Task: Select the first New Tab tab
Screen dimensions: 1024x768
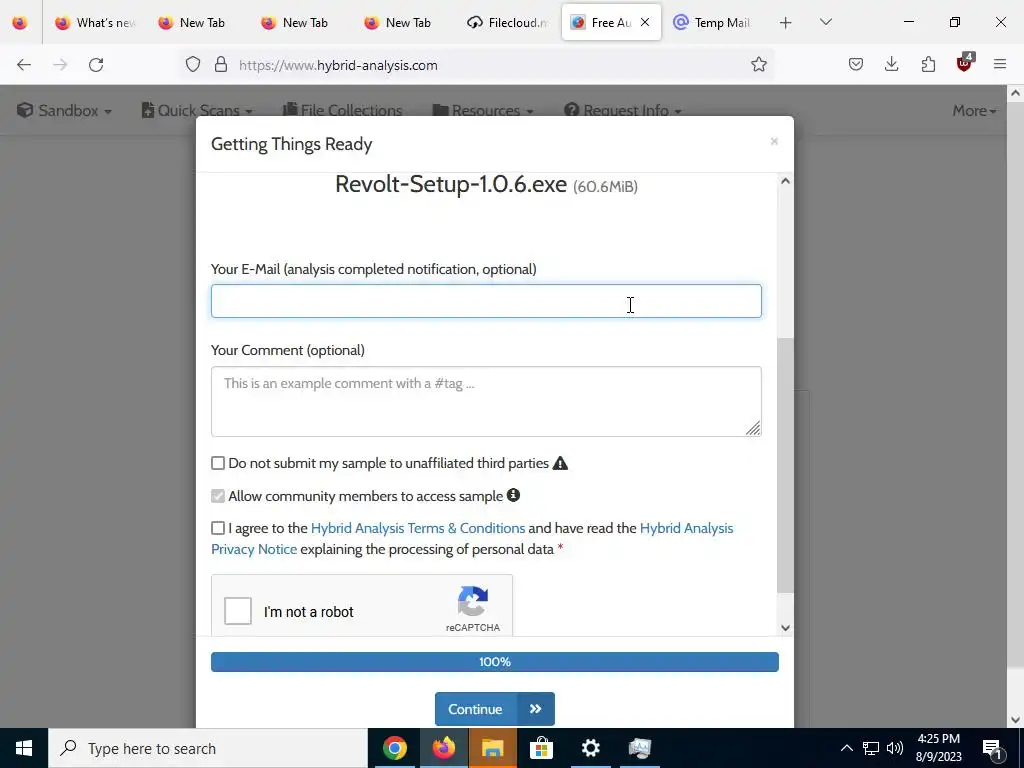Action: [x=193, y=23]
